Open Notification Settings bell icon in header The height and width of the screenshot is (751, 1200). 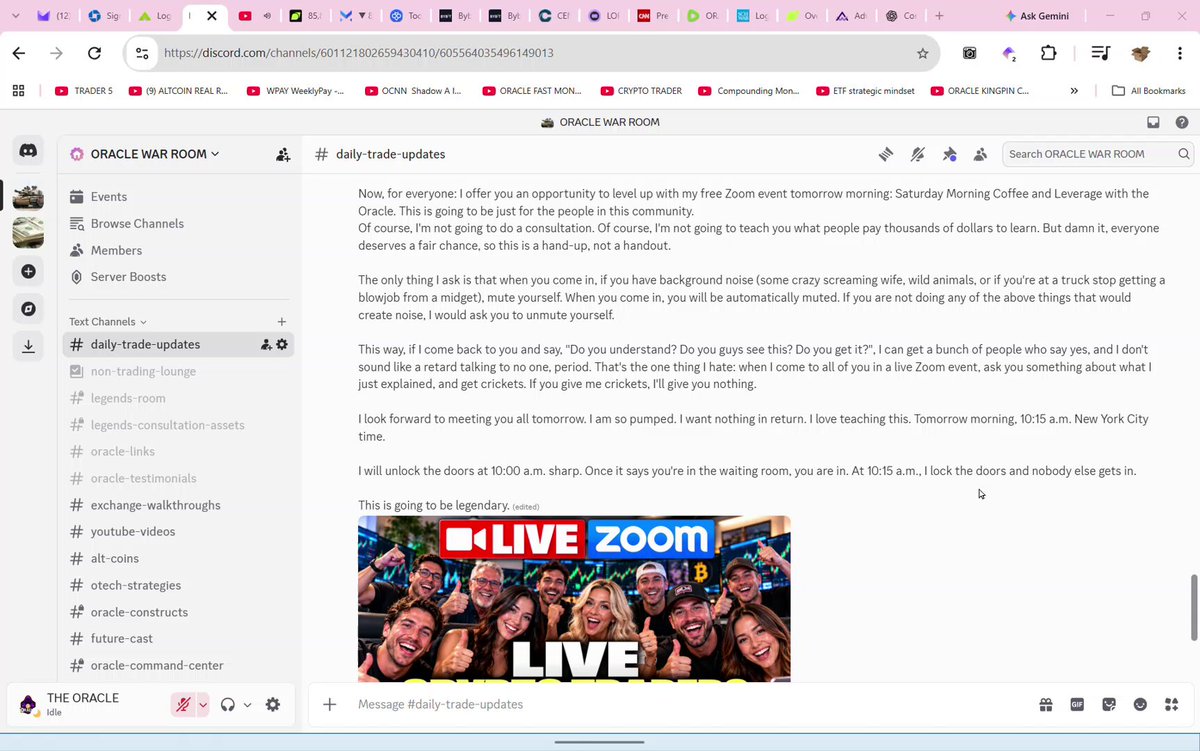click(918, 154)
